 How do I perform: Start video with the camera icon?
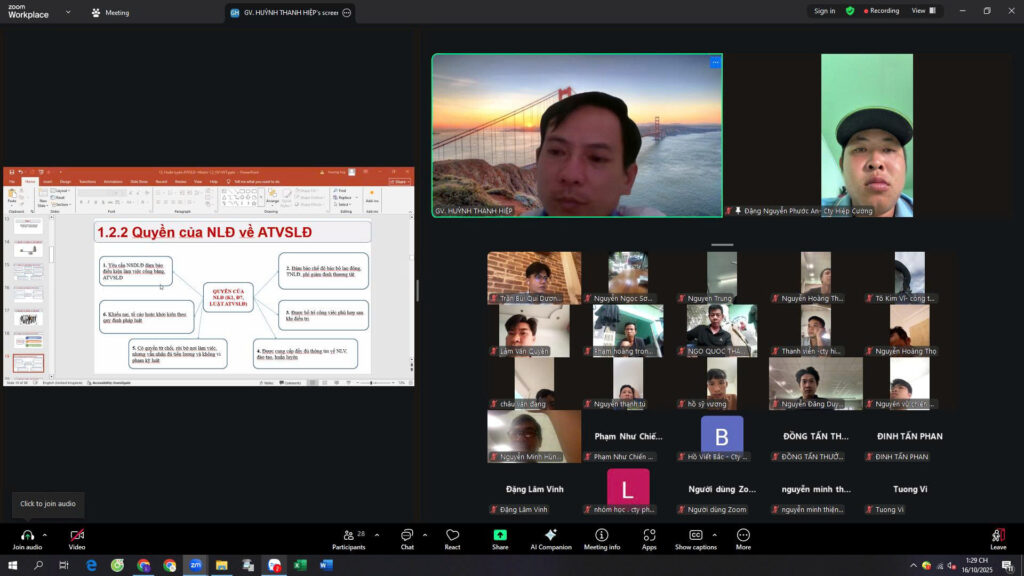[x=77, y=535]
